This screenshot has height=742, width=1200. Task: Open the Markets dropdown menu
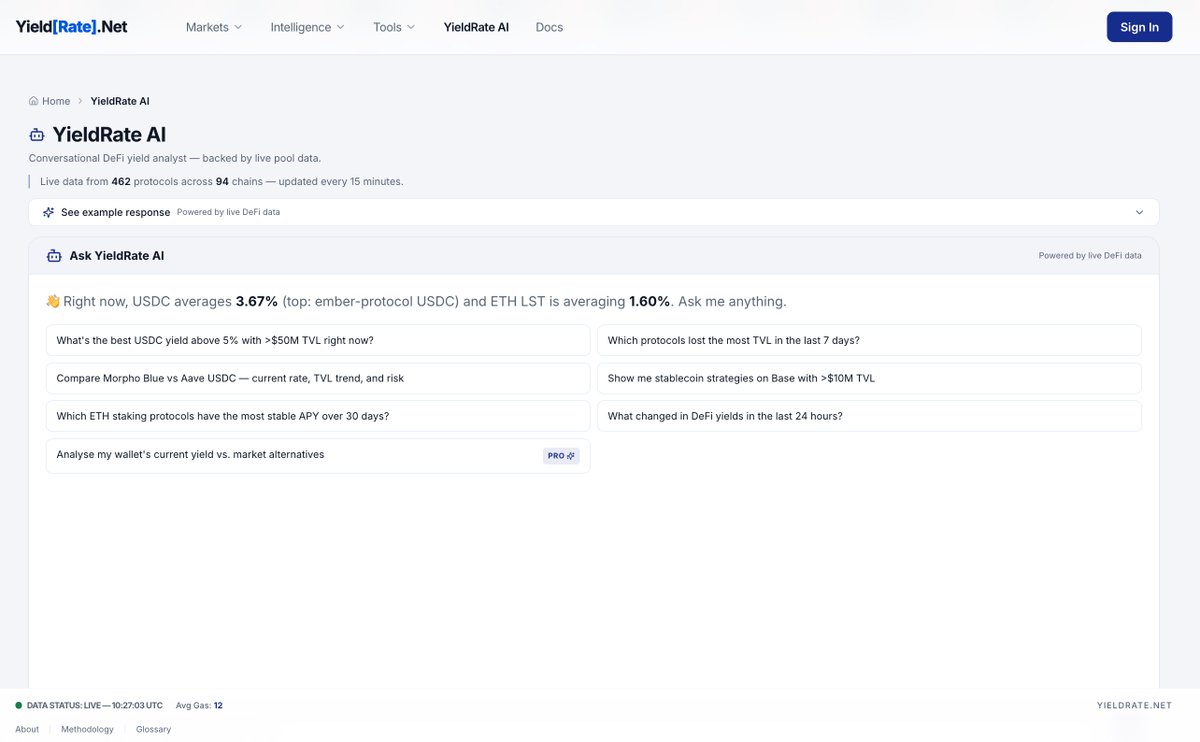click(x=214, y=27)
